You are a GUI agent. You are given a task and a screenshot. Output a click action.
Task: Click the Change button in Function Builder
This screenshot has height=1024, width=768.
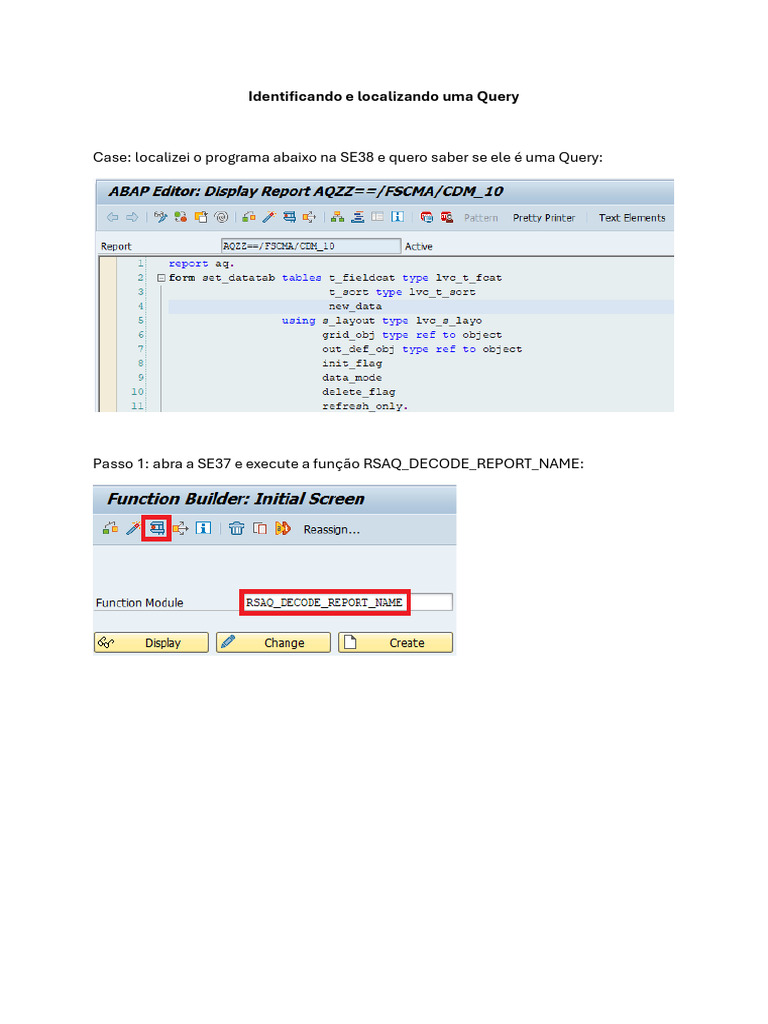273,643
